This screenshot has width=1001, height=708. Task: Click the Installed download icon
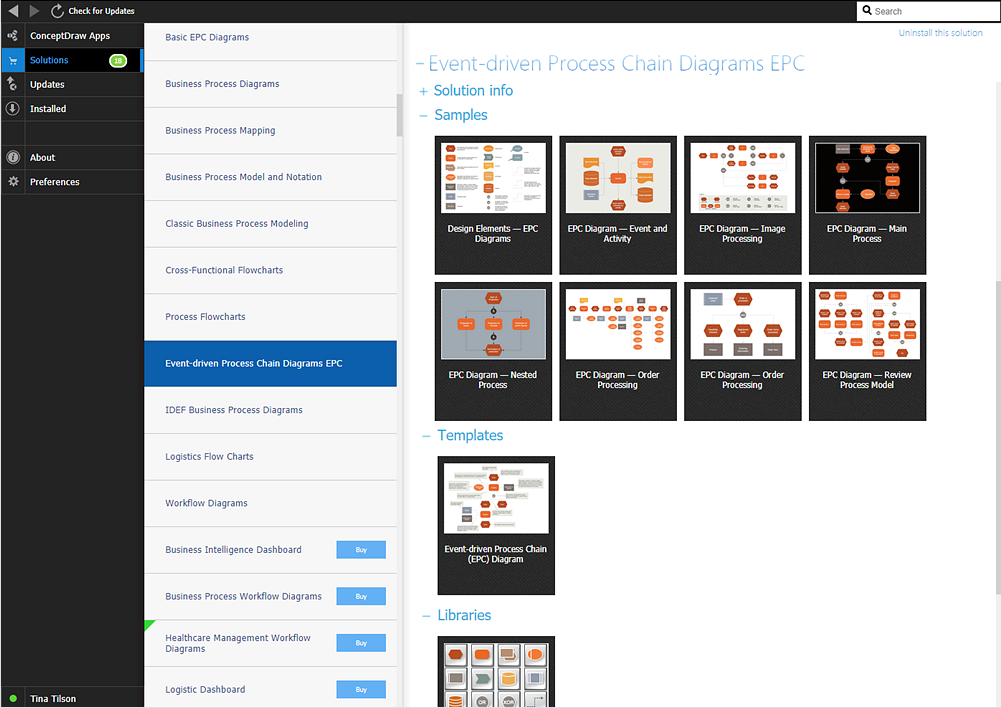coord(13,109)
